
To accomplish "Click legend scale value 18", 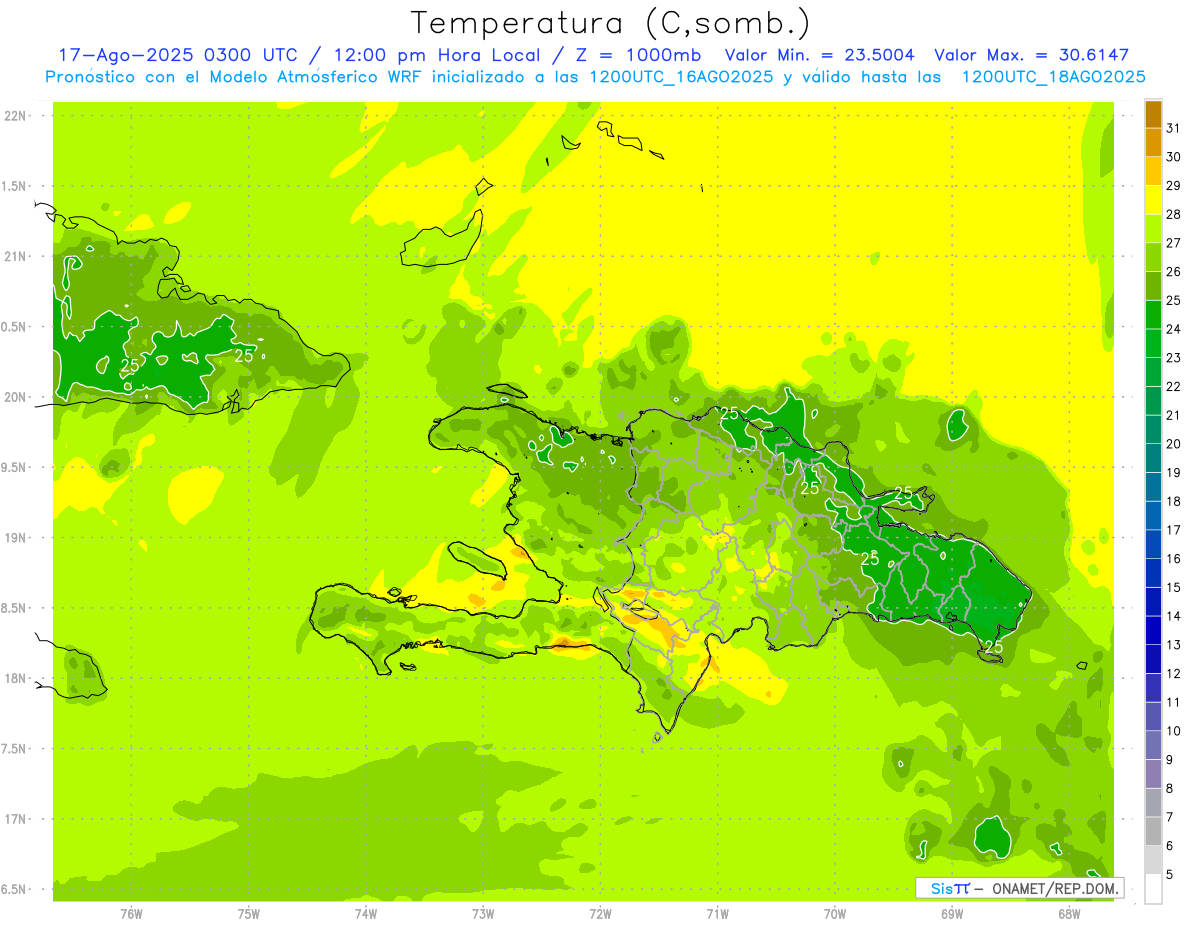I will 1174,501.
